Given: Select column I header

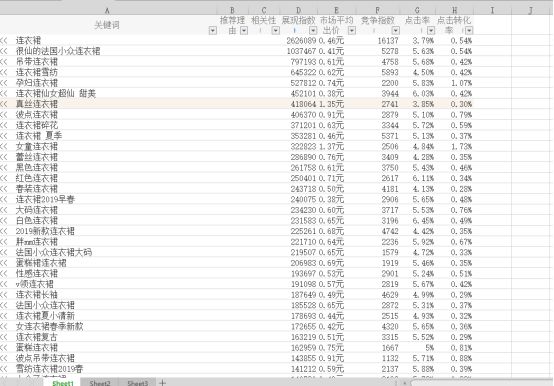Looking at the screenshot, I should click(x=492, y=11).
